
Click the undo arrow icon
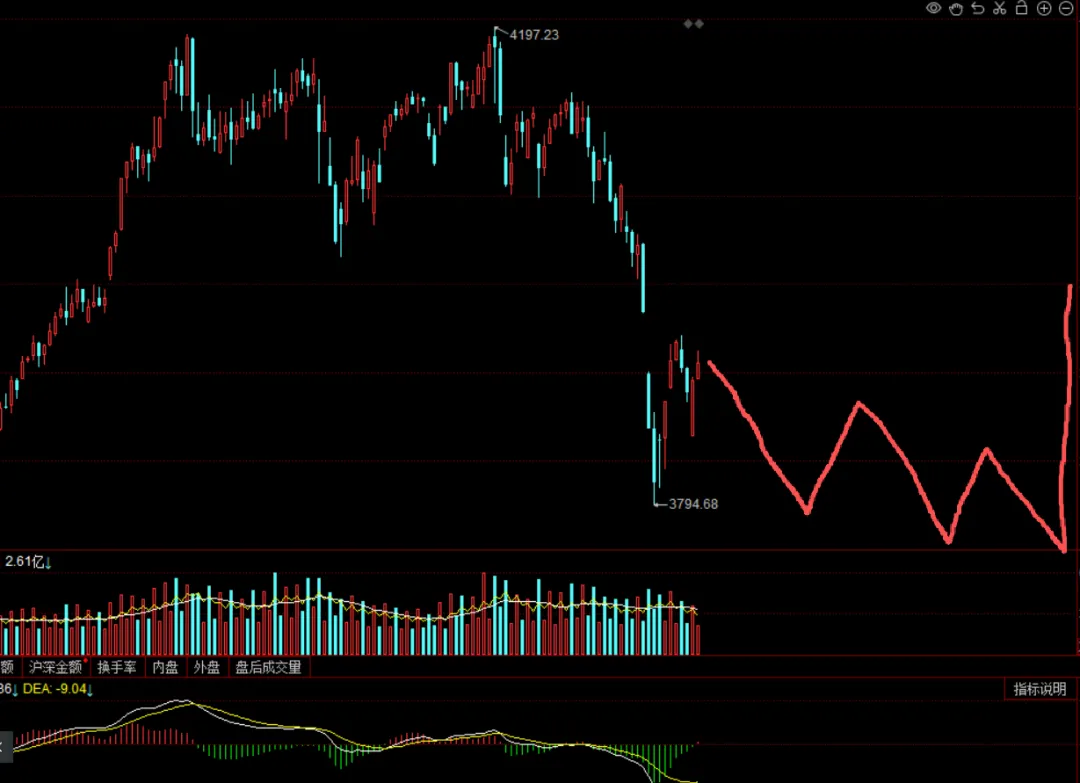click(x=977, y=8)
